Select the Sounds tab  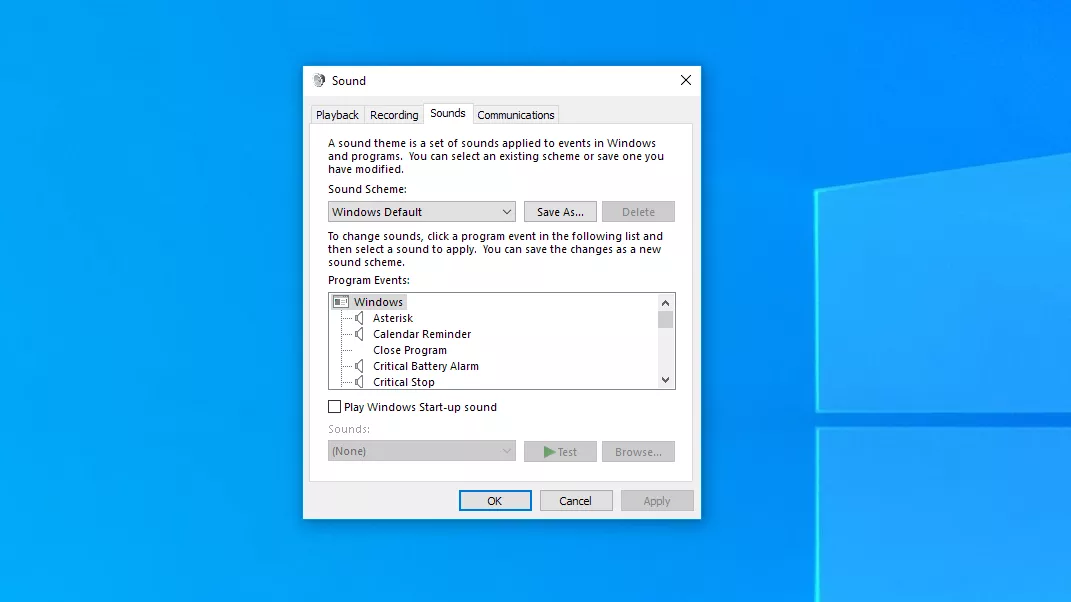448,113
